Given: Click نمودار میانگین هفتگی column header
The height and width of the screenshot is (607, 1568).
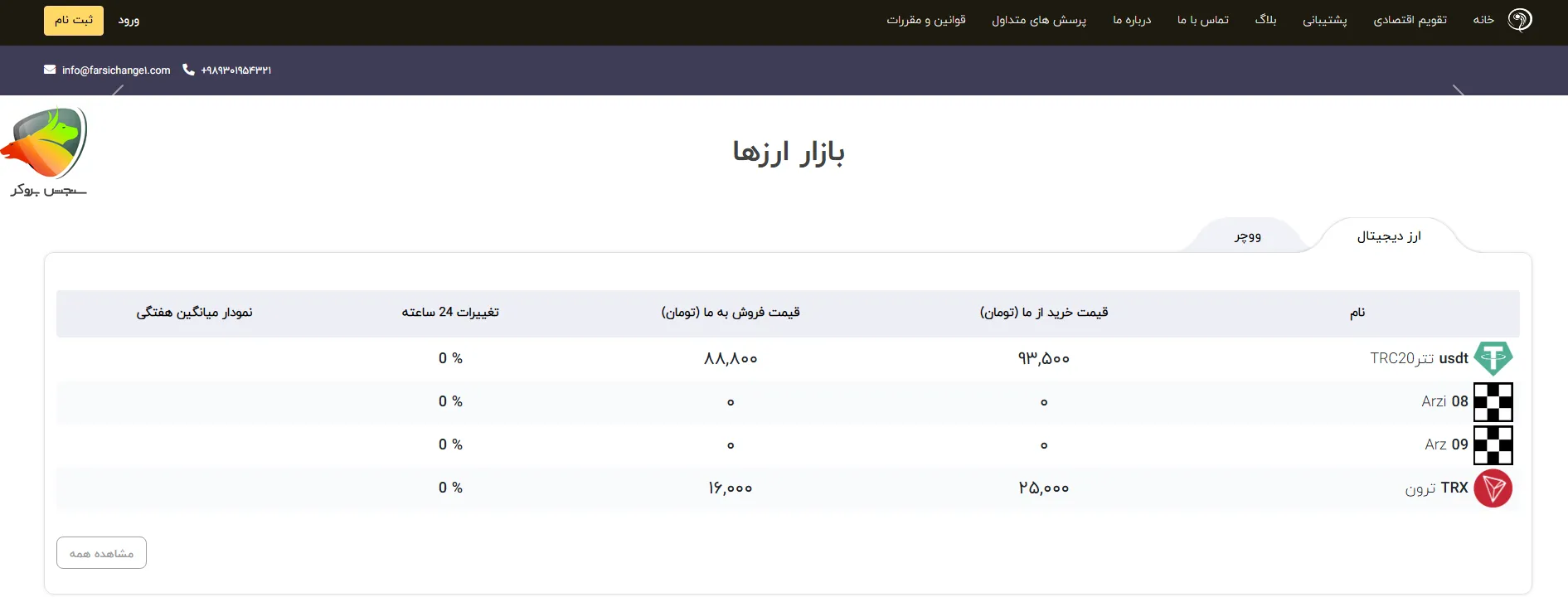Looking at the screenshot, I should [195, 313].
